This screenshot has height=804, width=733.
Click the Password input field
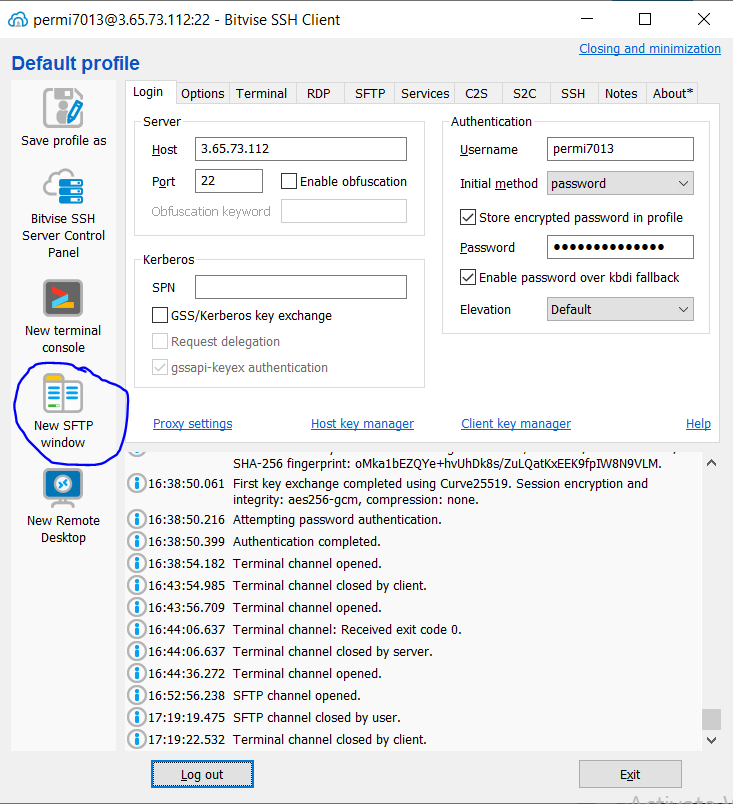tap(620, 247)
